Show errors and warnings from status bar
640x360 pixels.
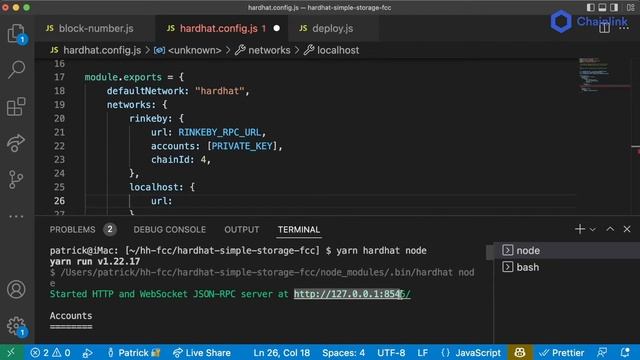point(51,352)
